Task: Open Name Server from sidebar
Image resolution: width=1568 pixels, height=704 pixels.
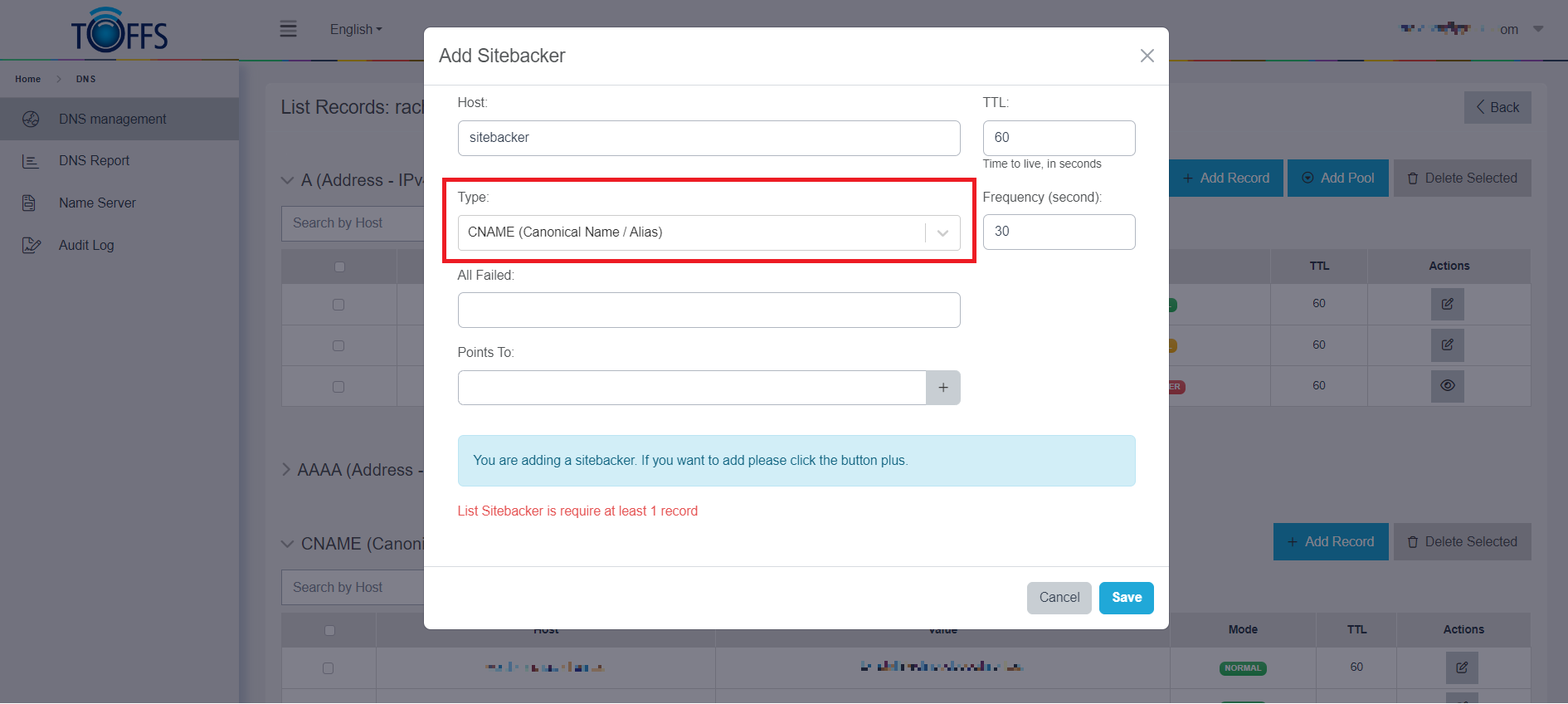Action: click(97, 203)
